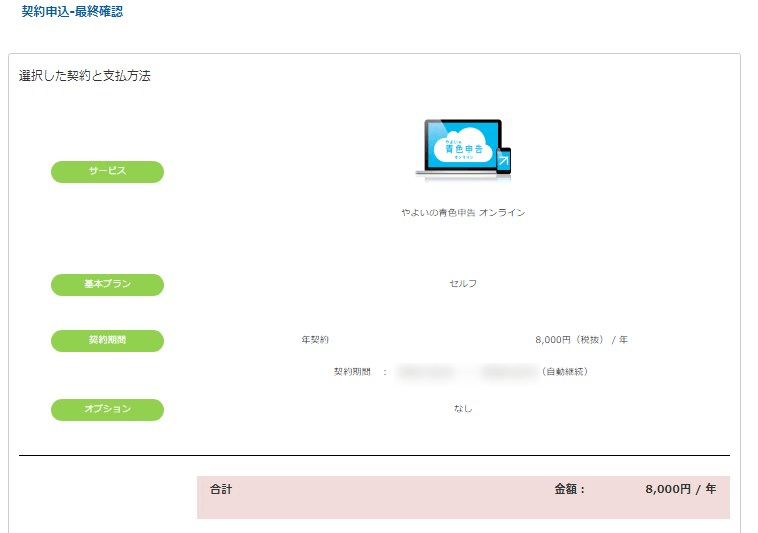Click the 契約申込-最終確認 page heading
758x533 pixels.
coord(72,11)
